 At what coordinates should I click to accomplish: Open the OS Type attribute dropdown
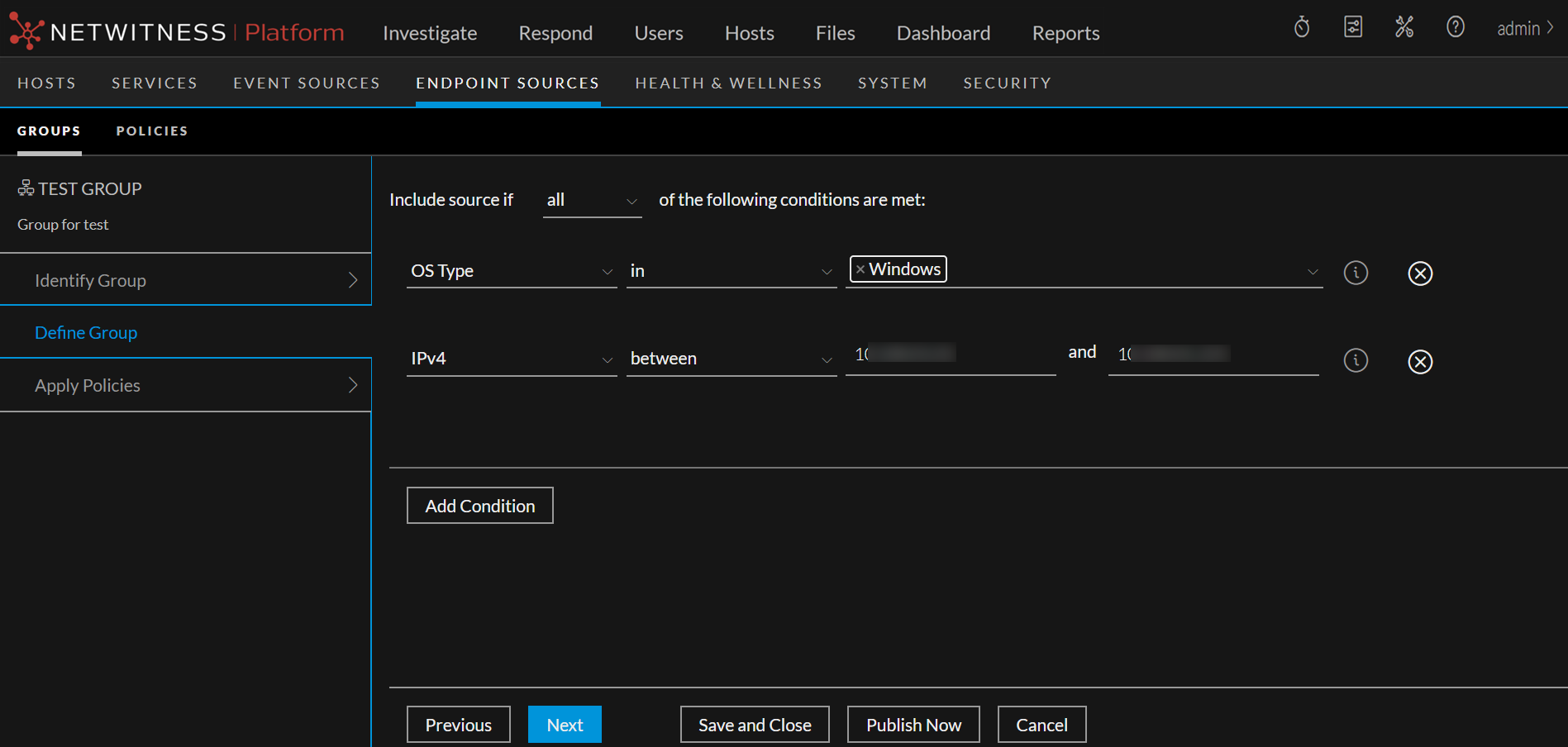point(511,271)
